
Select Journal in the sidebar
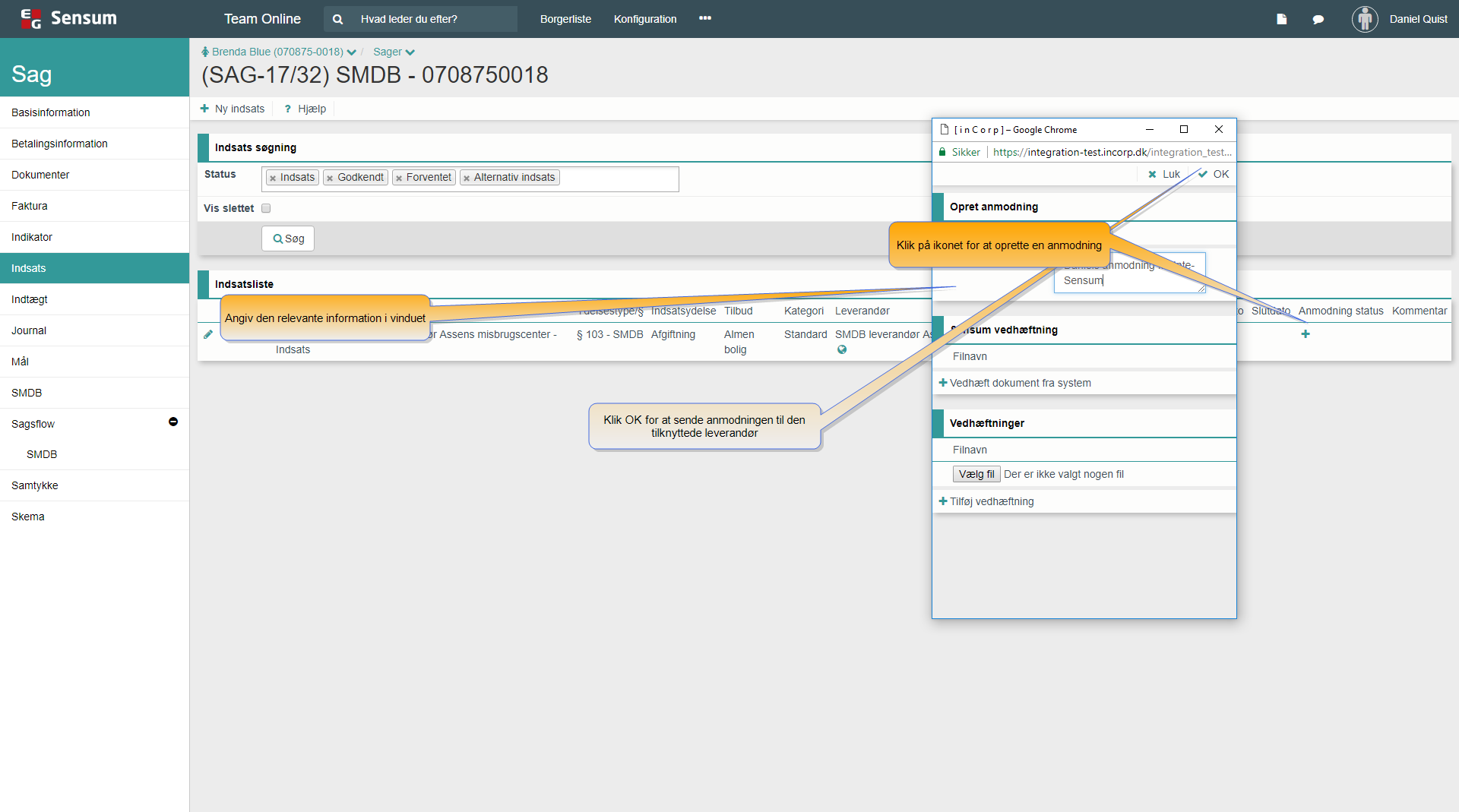point(29,330)
